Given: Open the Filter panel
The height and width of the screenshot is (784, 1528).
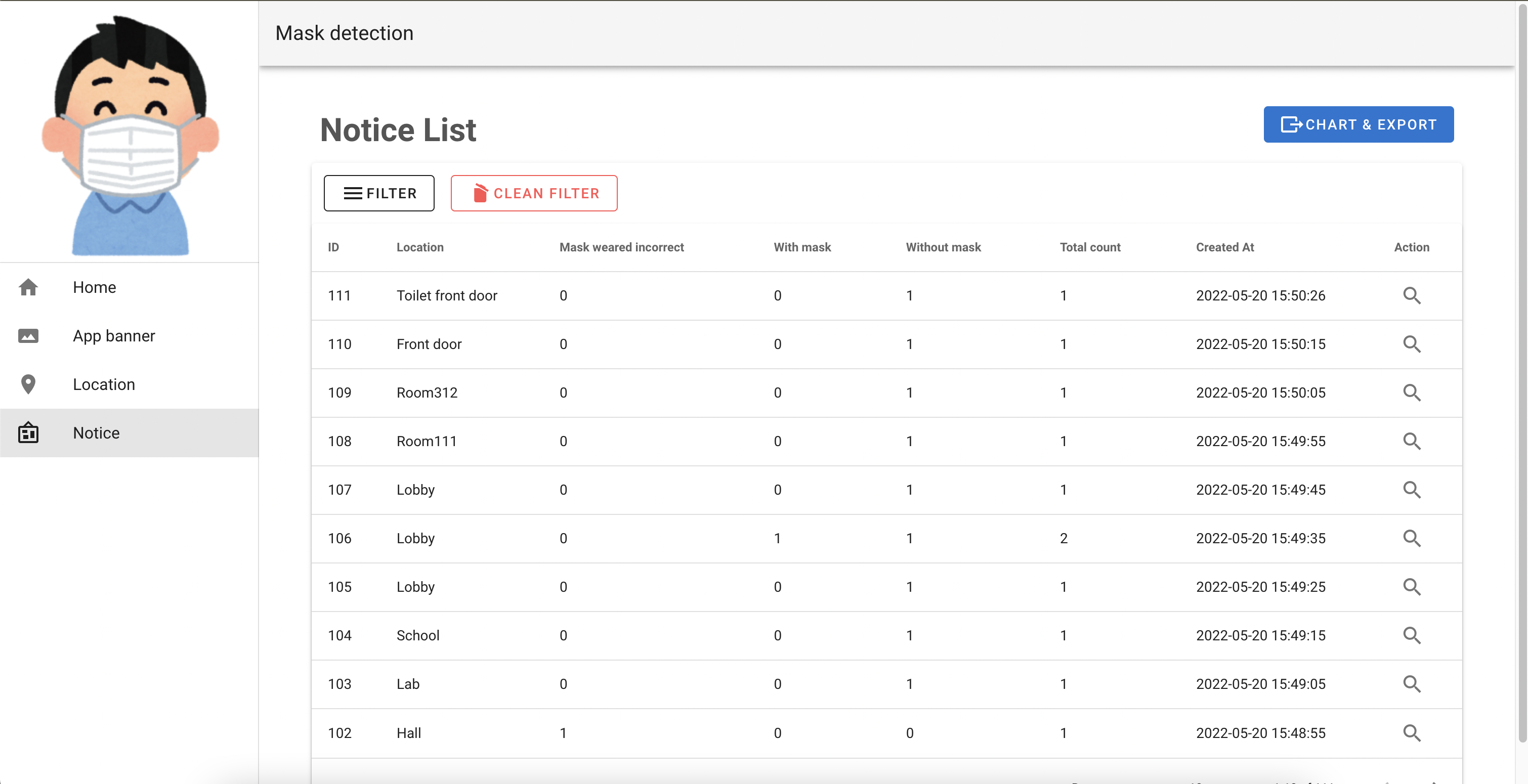Looking at the screenshot, I should click(x=379, y=193).
